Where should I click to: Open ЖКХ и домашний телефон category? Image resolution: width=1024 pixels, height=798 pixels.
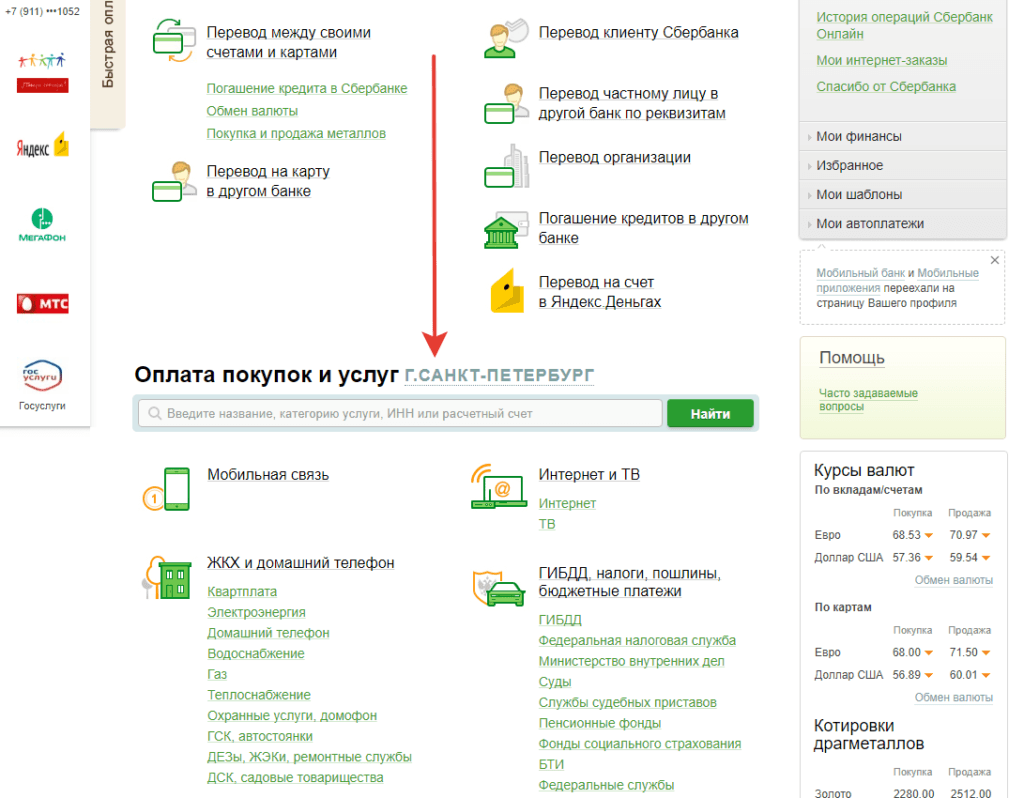300,563
